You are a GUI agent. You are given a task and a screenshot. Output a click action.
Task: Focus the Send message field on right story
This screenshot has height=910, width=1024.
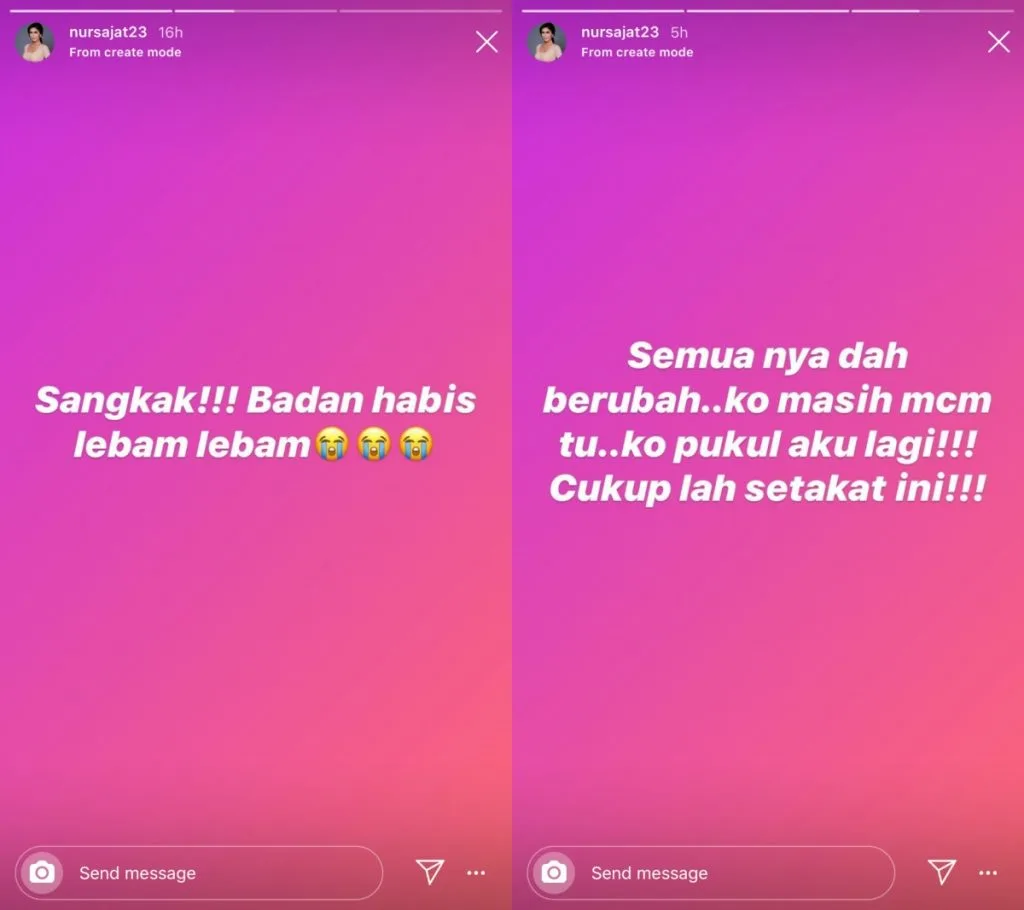(711, 873)
